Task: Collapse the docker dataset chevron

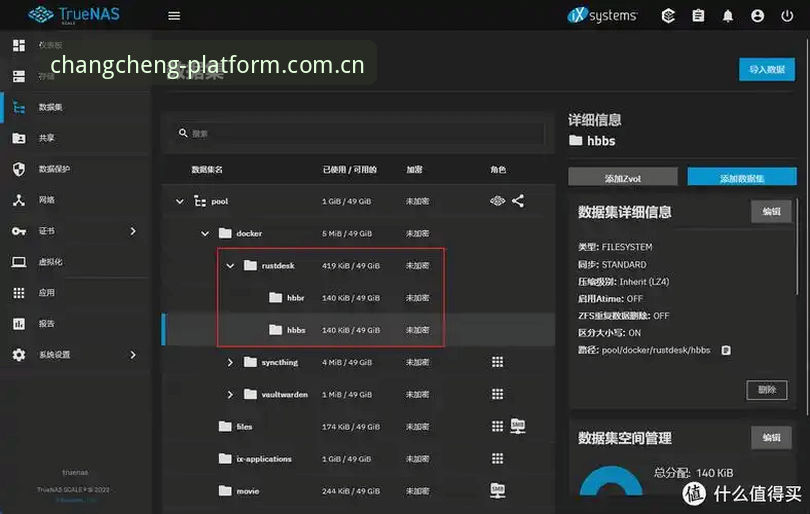Action: point(205,233)
